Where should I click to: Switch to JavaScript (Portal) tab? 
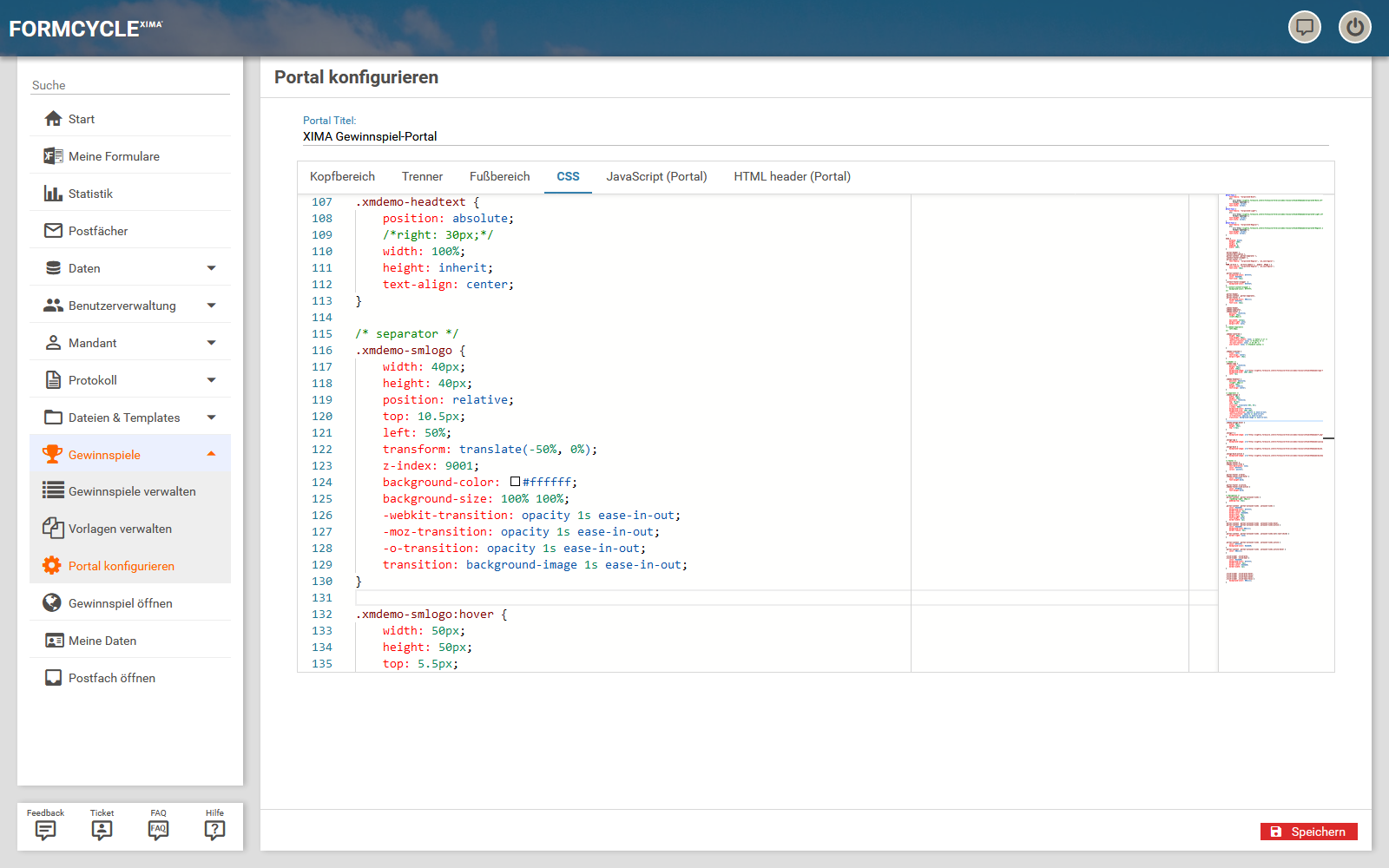656,177
